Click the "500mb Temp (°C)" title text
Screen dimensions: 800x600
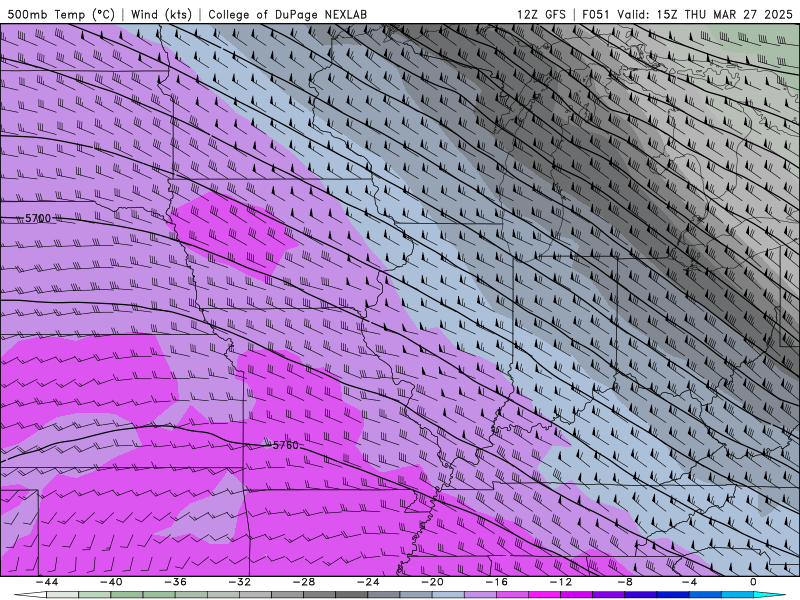tap(61, 15)
